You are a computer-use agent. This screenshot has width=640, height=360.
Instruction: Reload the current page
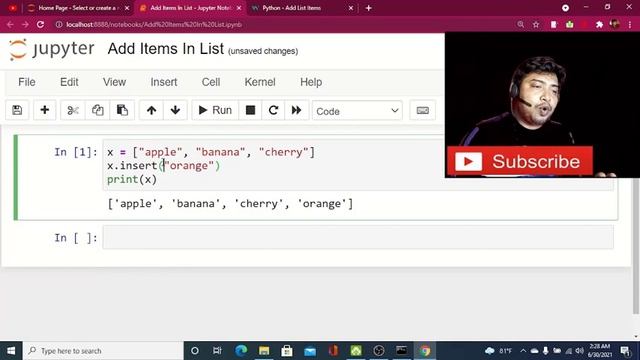[x=40, y=24]
